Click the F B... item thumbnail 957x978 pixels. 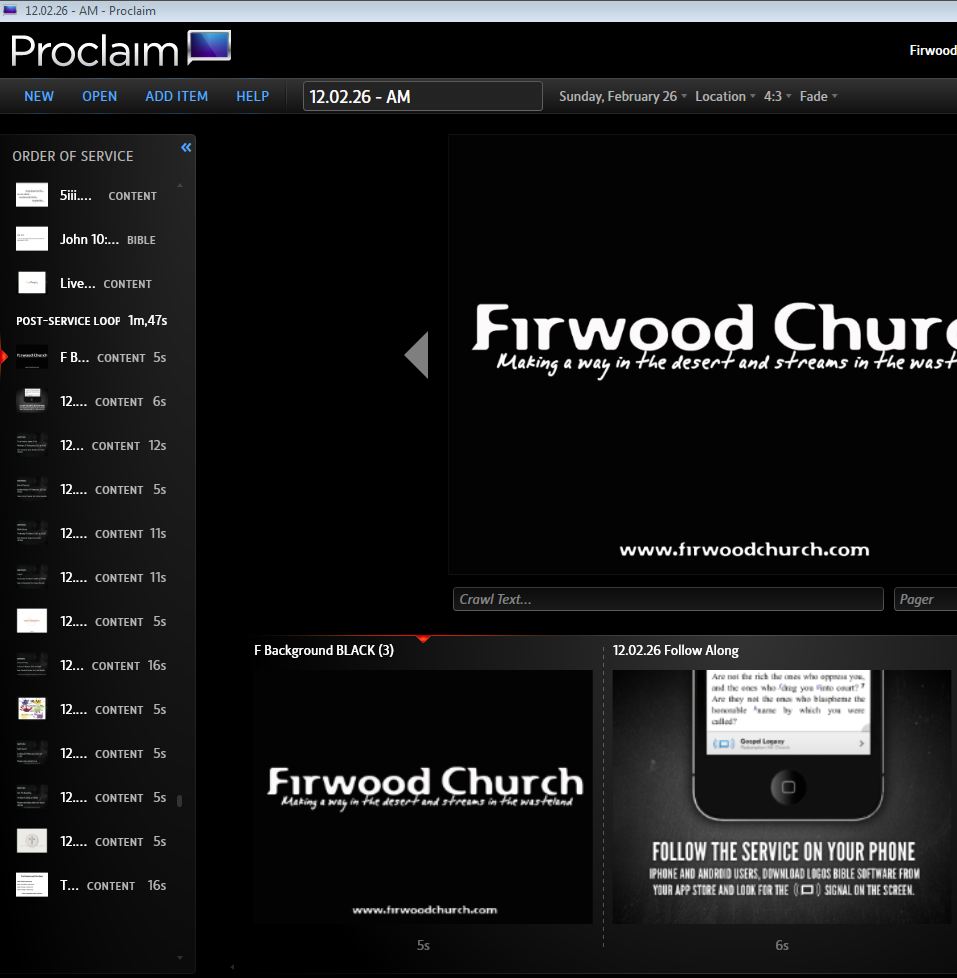click(x=32, y=357)
